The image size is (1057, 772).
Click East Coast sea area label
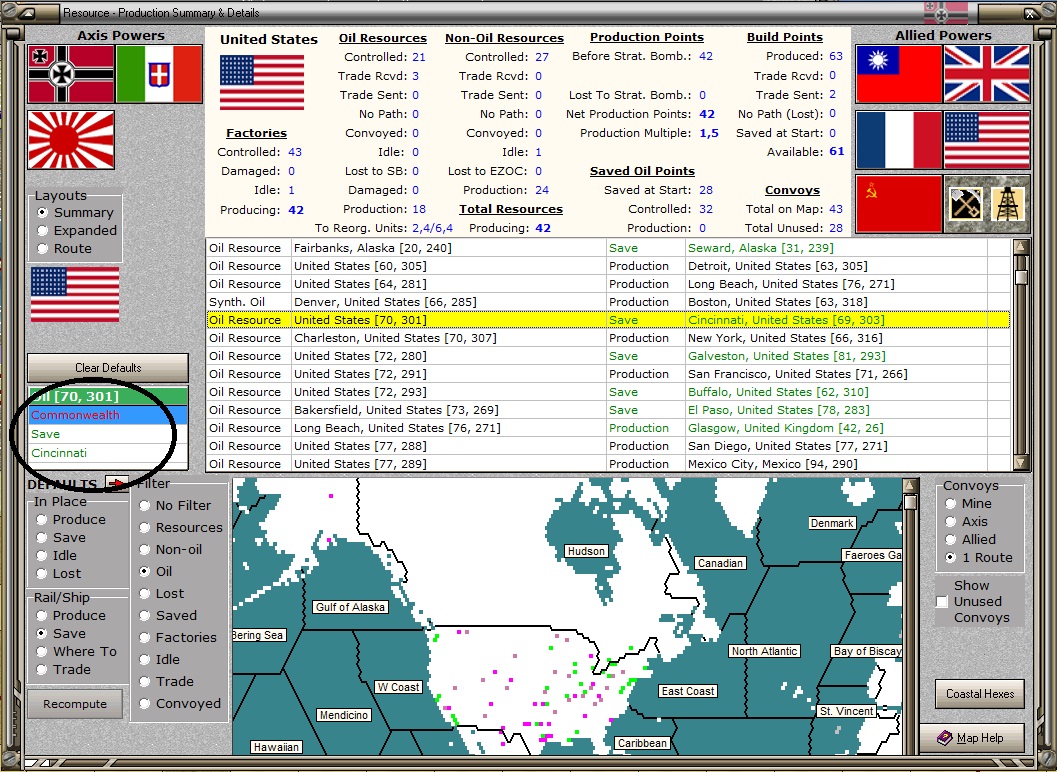688,692
